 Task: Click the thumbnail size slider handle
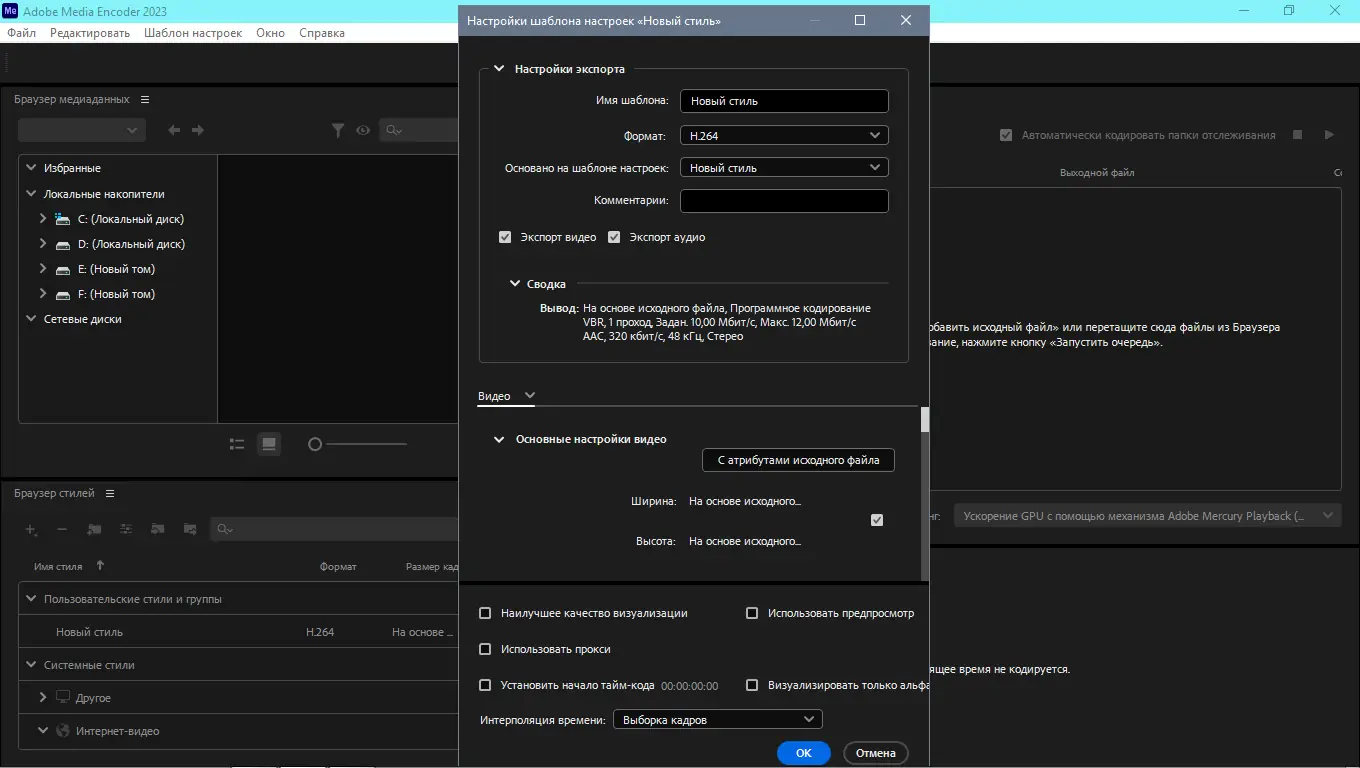pyautogui.click(x=315, y=444)
